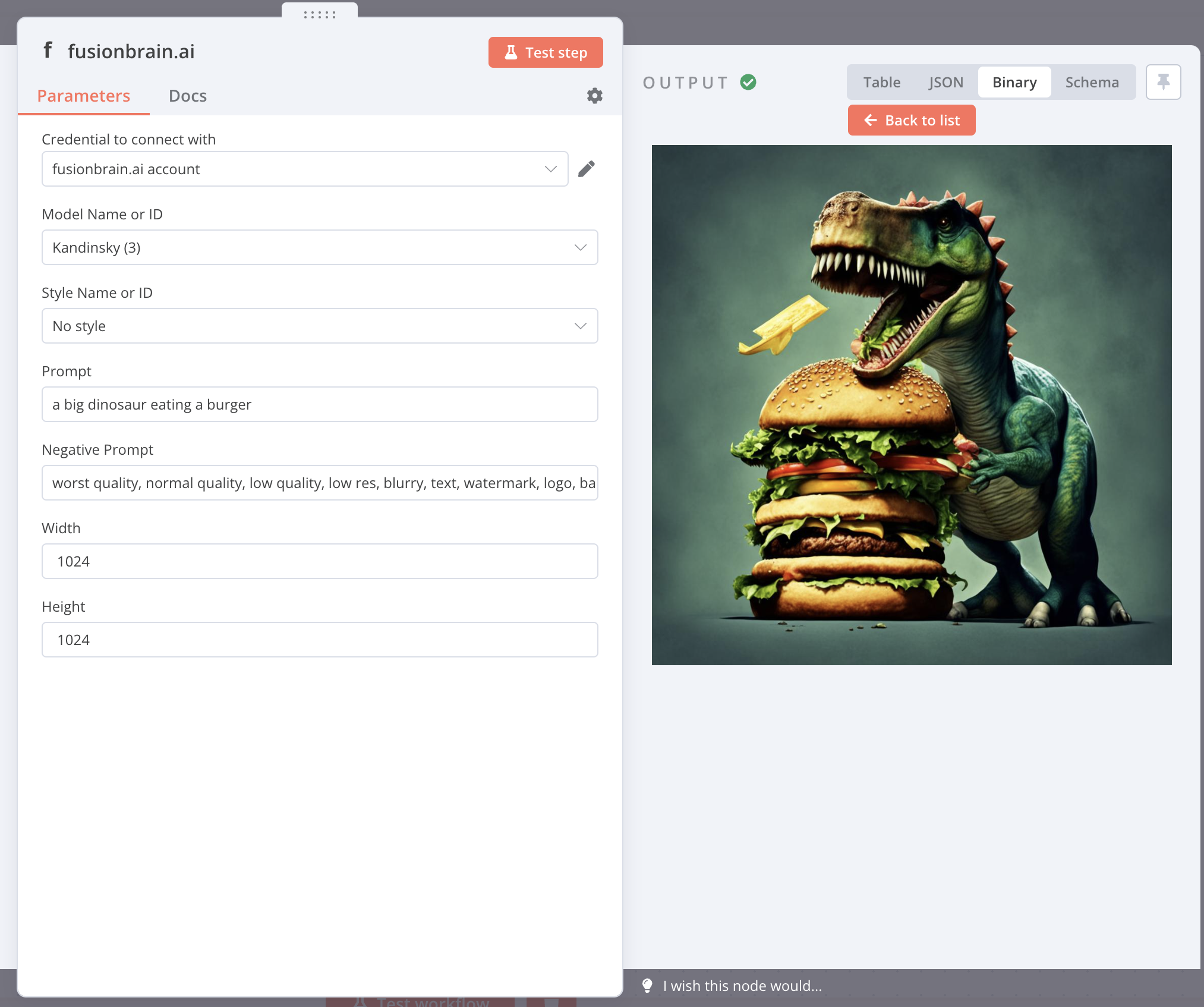
Task: Click into the Prompt text field
Action: tap(320, 404)
